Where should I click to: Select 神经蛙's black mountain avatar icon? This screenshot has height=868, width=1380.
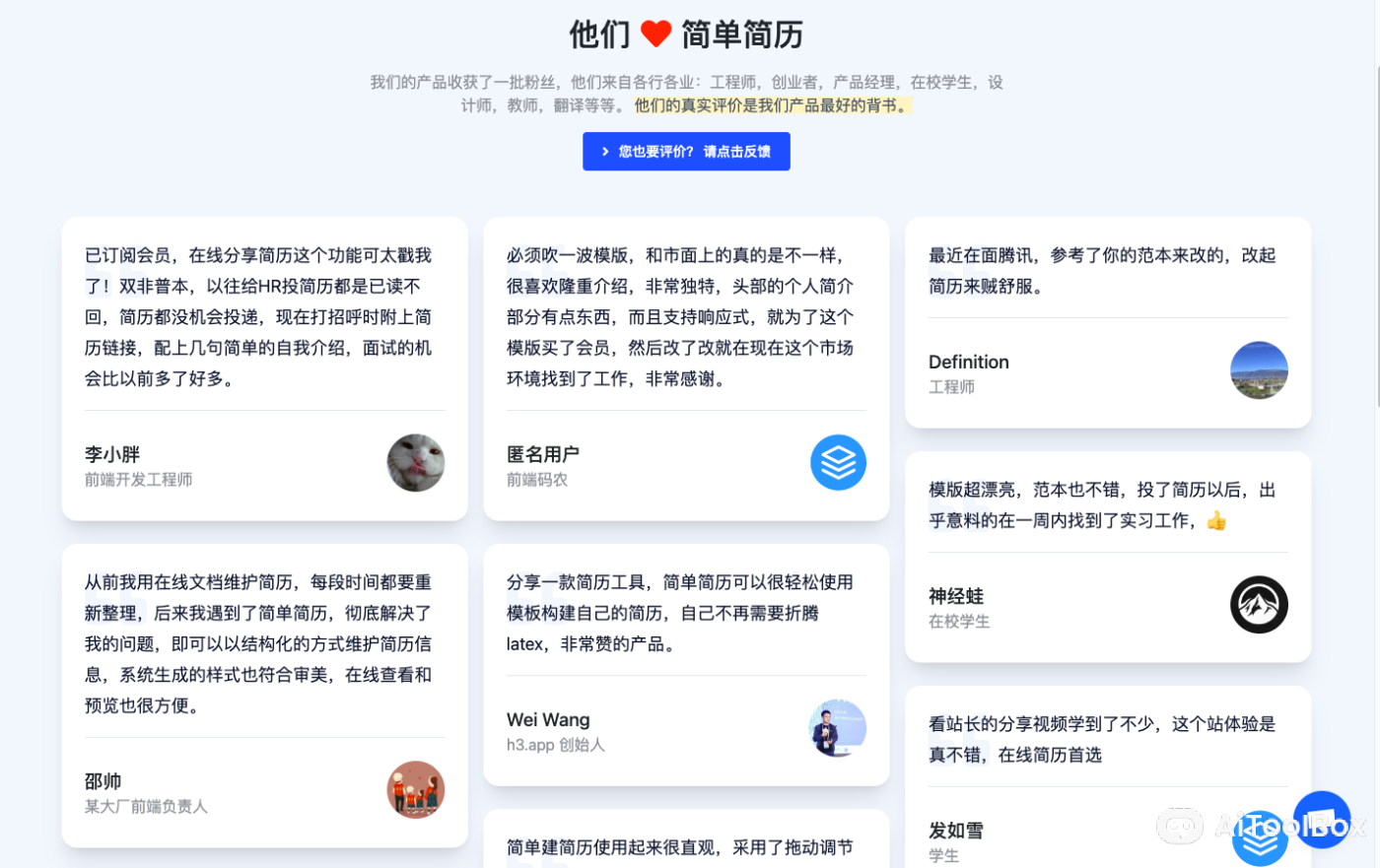coord(1259,604)
